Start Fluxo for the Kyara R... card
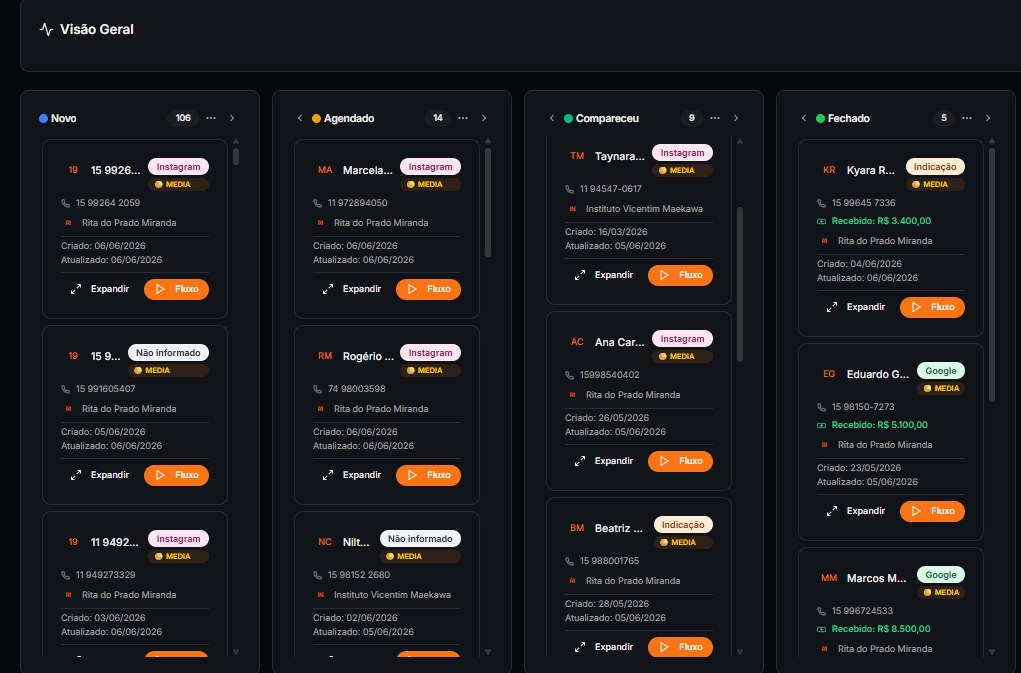This screenshot has height=673, width=1021. [x=932, y=307]
